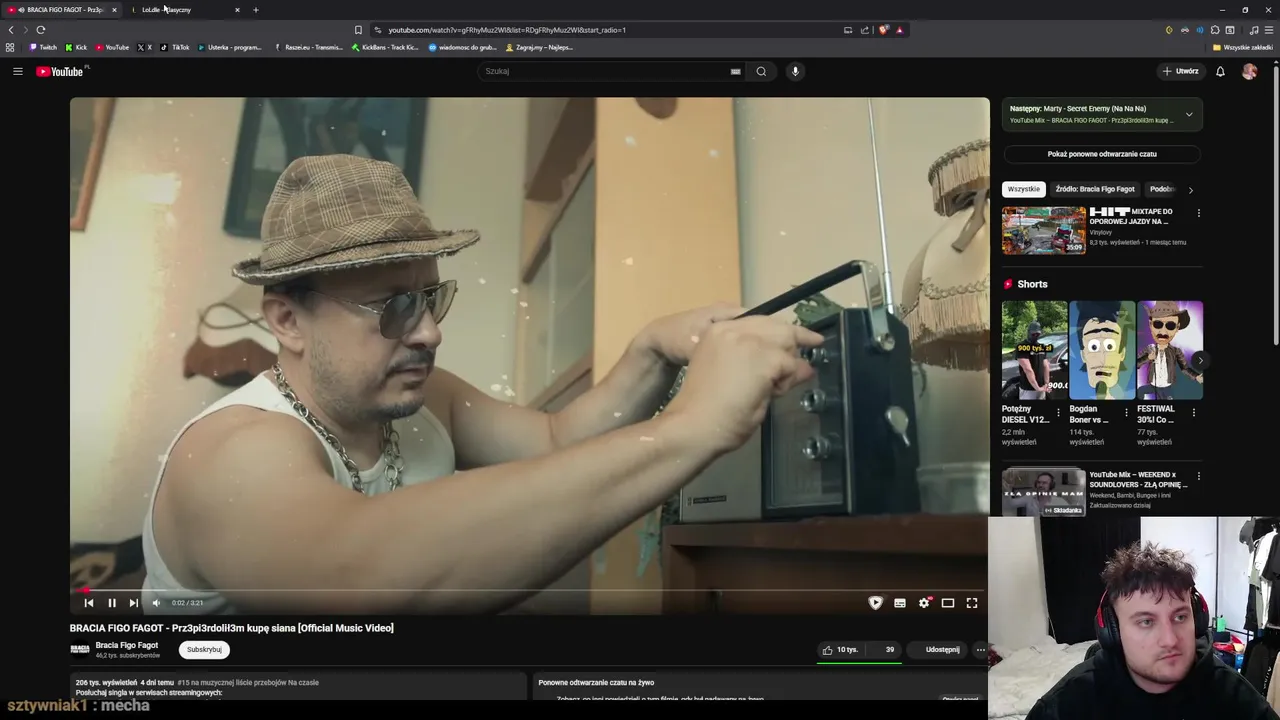Dislike the video showing 39
The width and height of the screenshot is (1280, 720).
[x=884, y=650]
